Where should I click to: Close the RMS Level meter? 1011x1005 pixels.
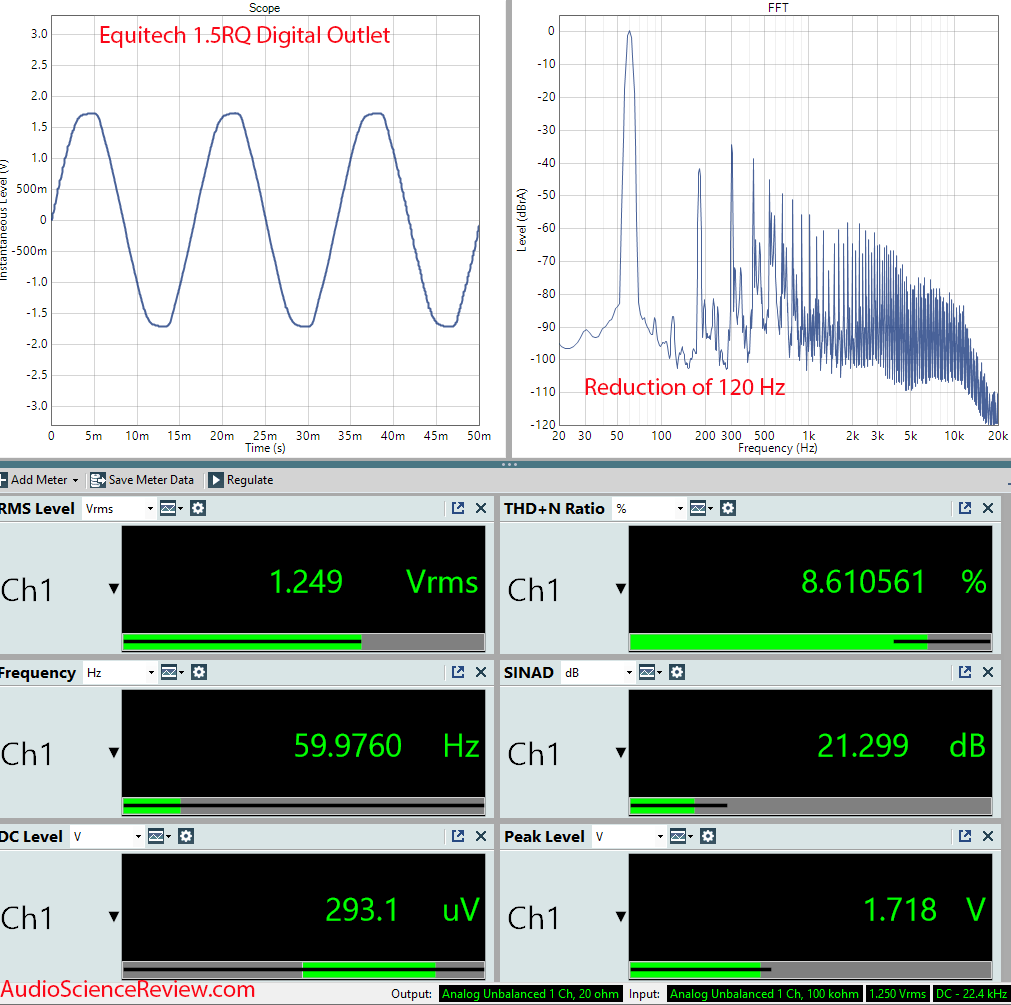(x=481, y=509)
